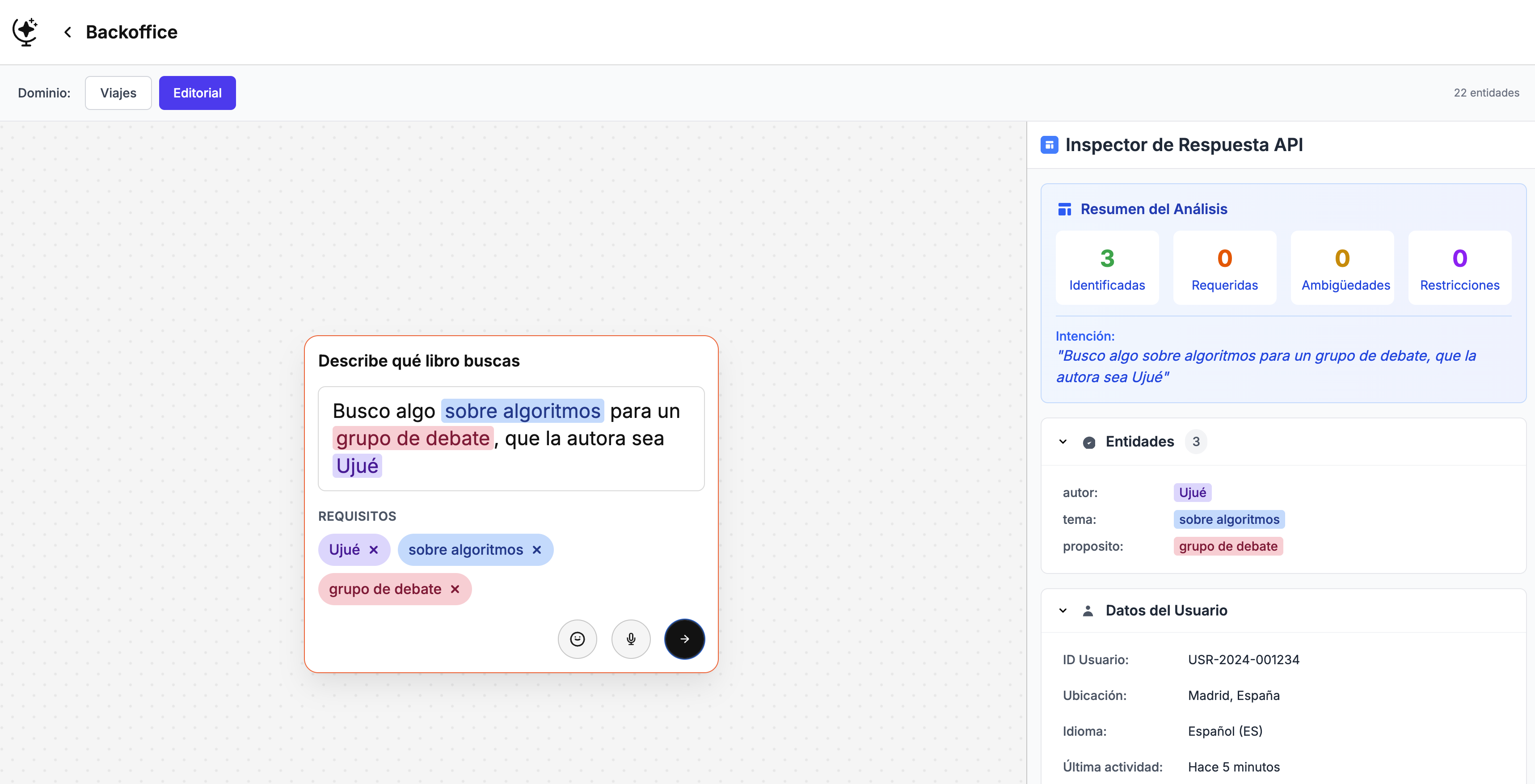Send query with the arrow button
This screenshot has height=784, width=1535.
(x=684, y=639)
